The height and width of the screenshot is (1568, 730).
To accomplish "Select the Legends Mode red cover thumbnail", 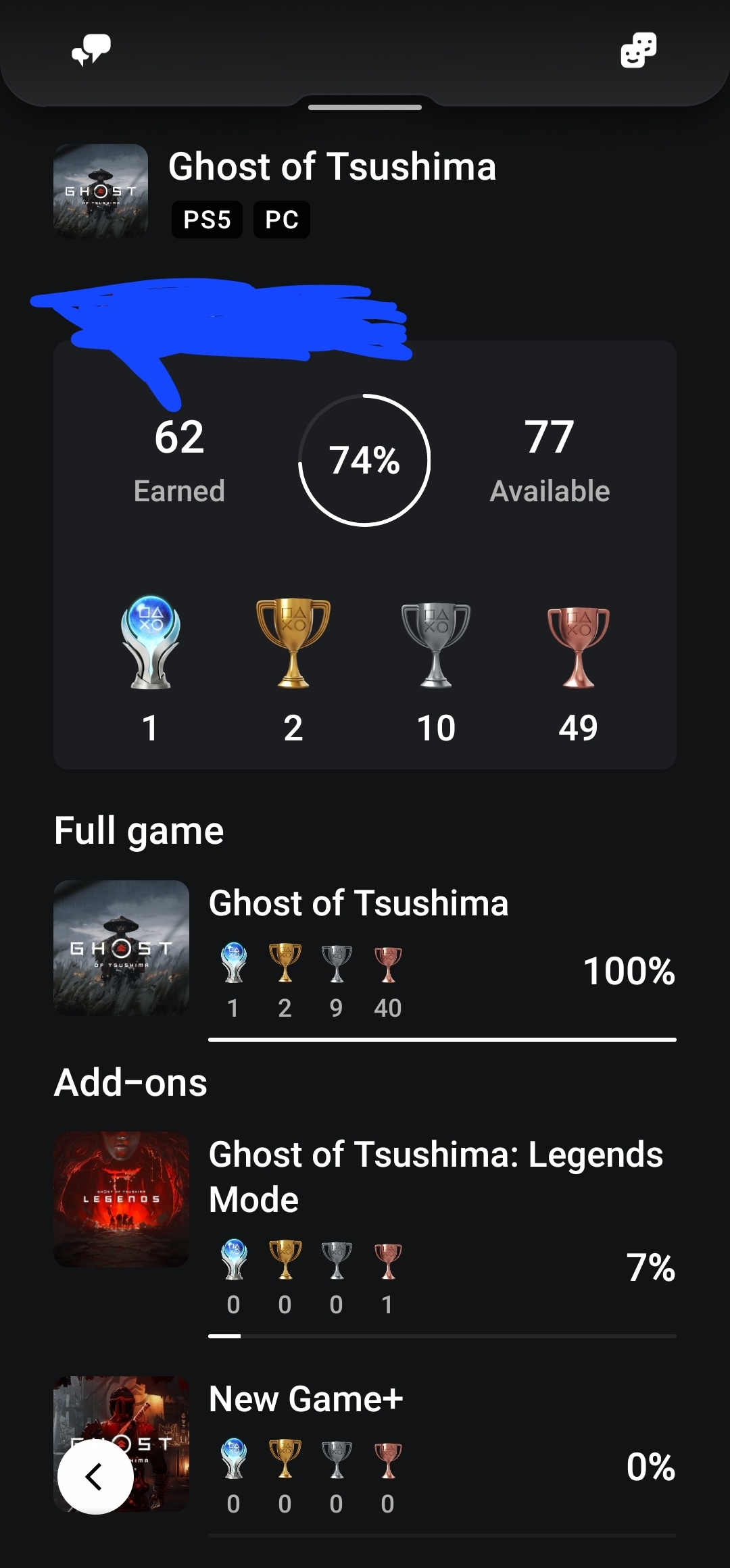I will (x=122, y=1199).
